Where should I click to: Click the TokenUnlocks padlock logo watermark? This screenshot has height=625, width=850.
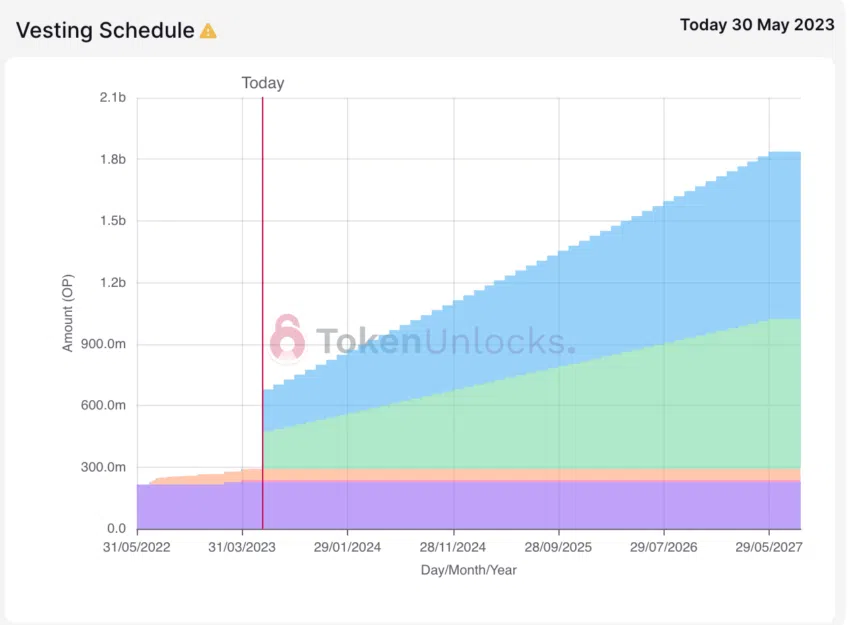pyautogui.click(x=287, y=338)
